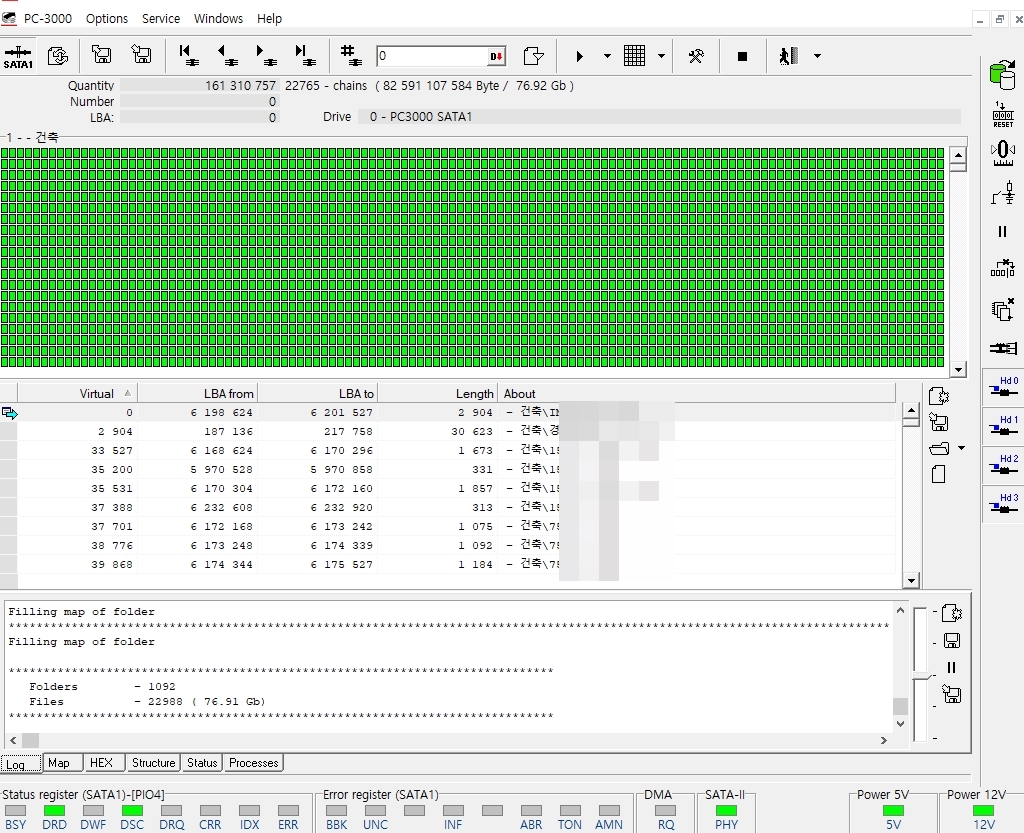Screen dimensions: 1024x833
Task: Expand dropdown arrow next to play button
Action: [607, 56]
